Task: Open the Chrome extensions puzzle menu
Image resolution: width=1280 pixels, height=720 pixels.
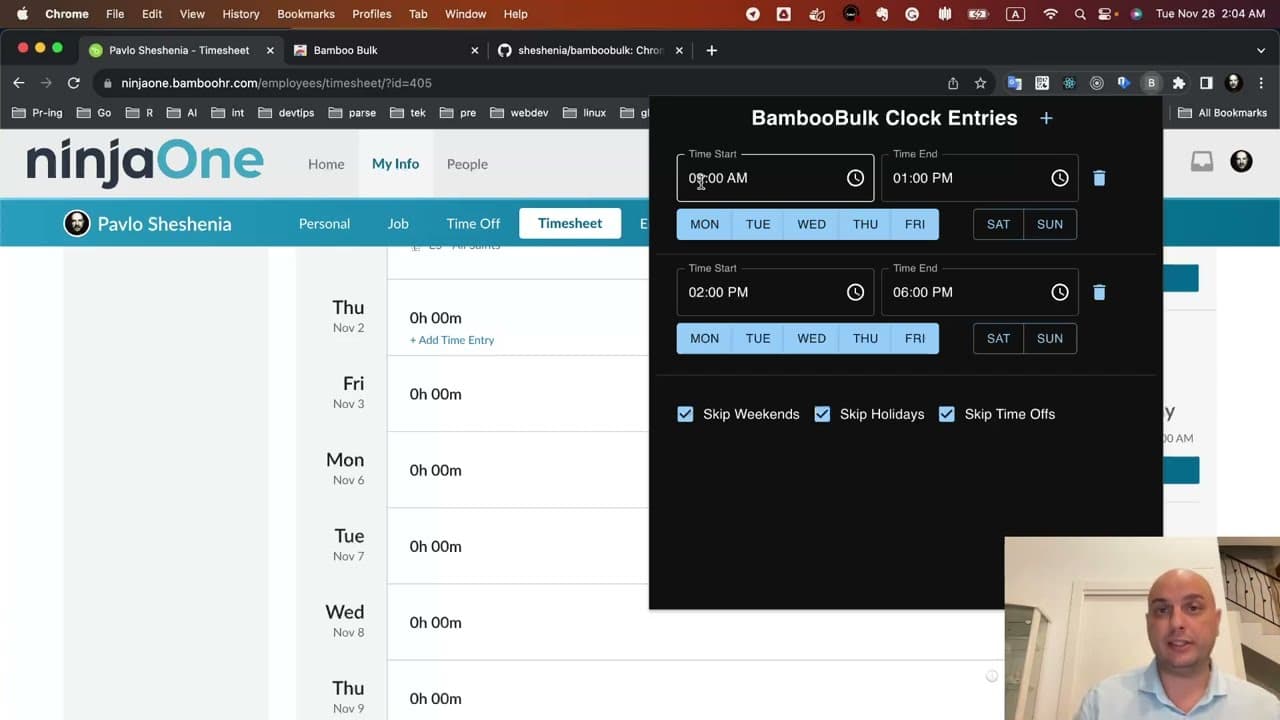Action: 1179,83
